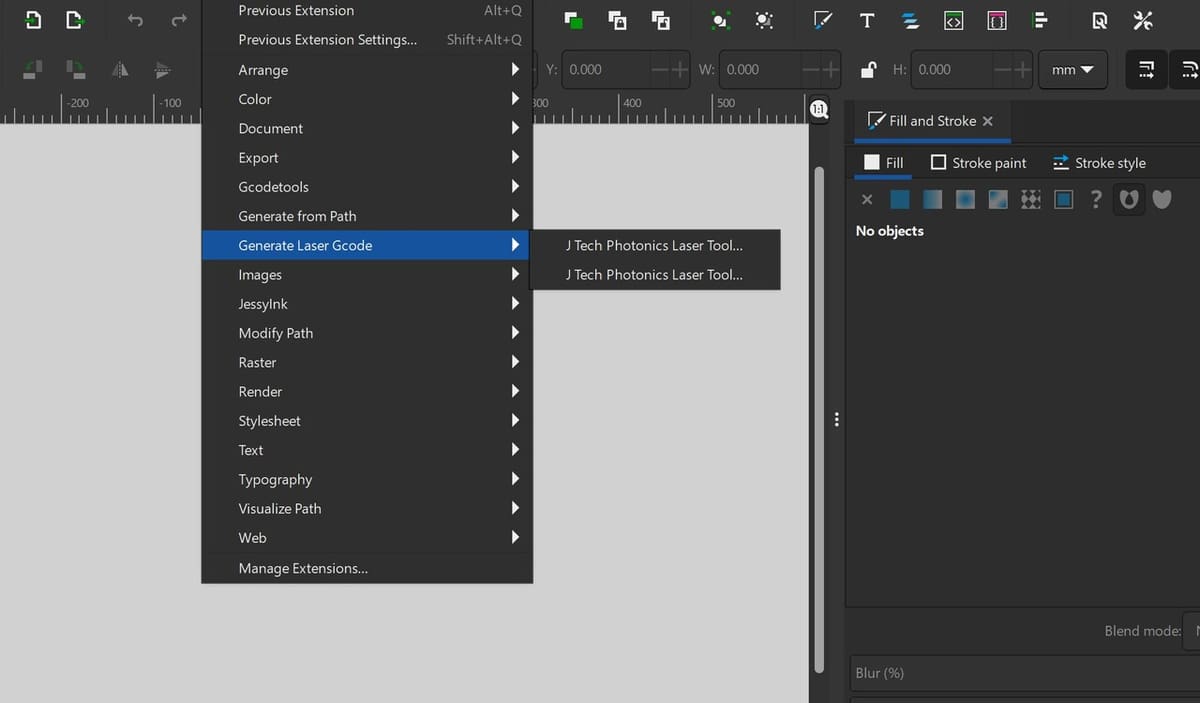
Task: Click the Duplicate selection icon
Action: coord(573,20)
